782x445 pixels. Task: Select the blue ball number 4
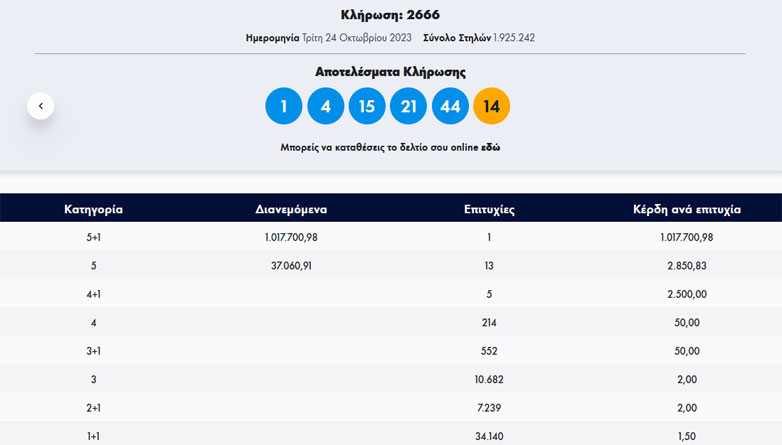coord(325,106)
